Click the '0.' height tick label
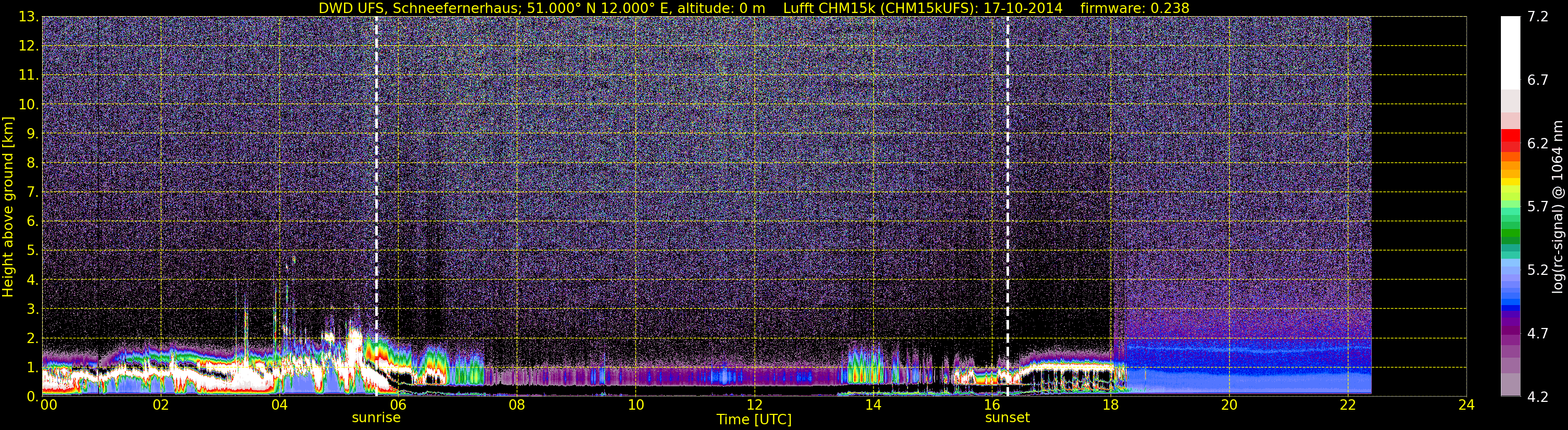 point(33,397)
